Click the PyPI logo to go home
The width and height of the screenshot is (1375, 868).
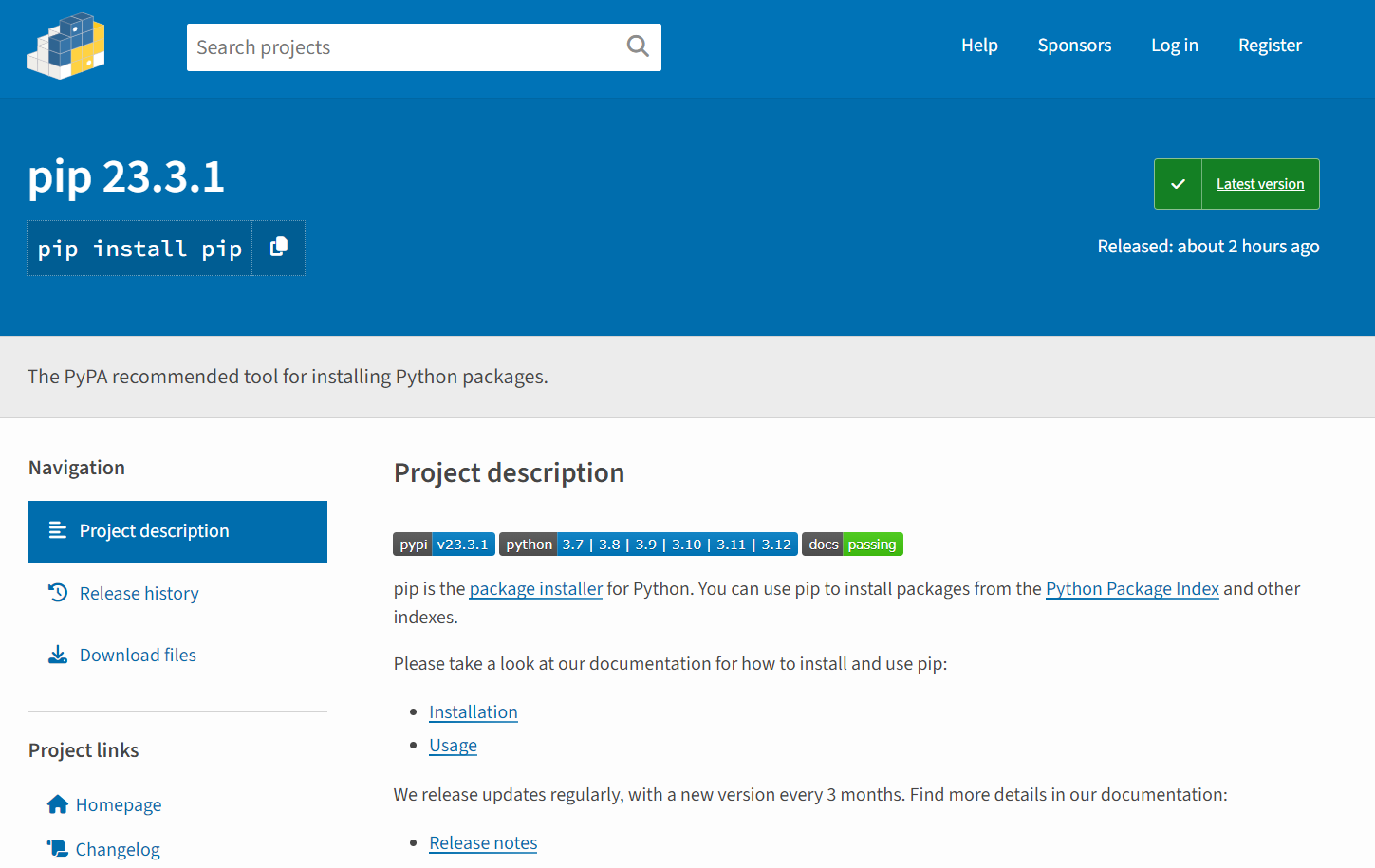pos(65,46)
